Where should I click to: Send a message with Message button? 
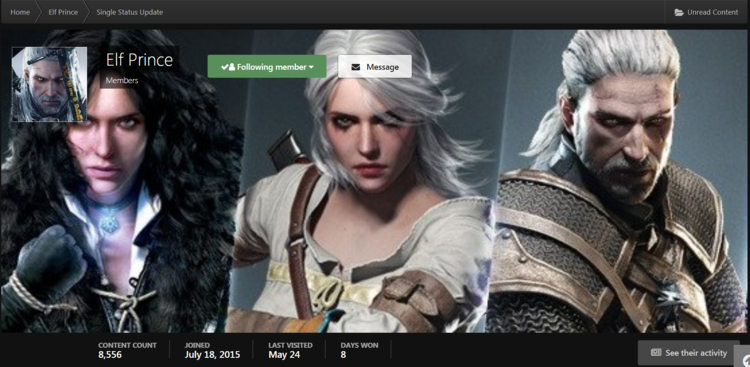[375, 67]
